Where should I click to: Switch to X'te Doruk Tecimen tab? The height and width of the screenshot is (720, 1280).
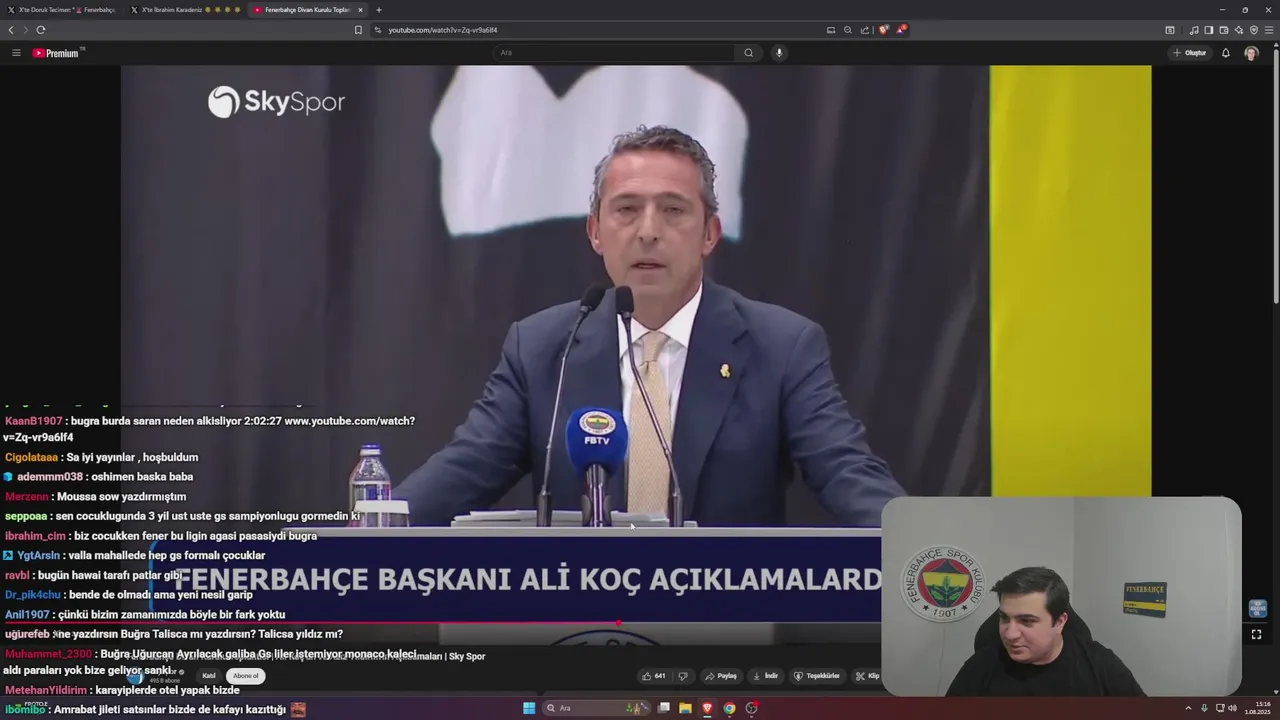(x=64, y=10)
